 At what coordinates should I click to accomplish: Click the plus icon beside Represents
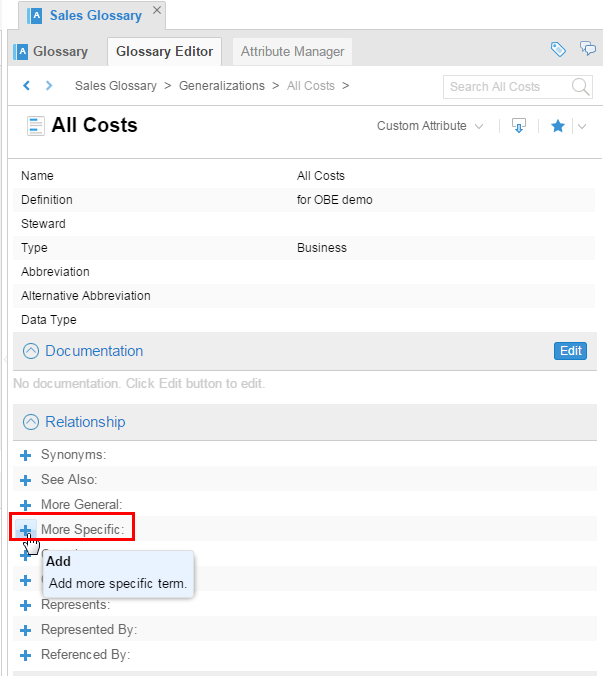(x=26, y=605)
